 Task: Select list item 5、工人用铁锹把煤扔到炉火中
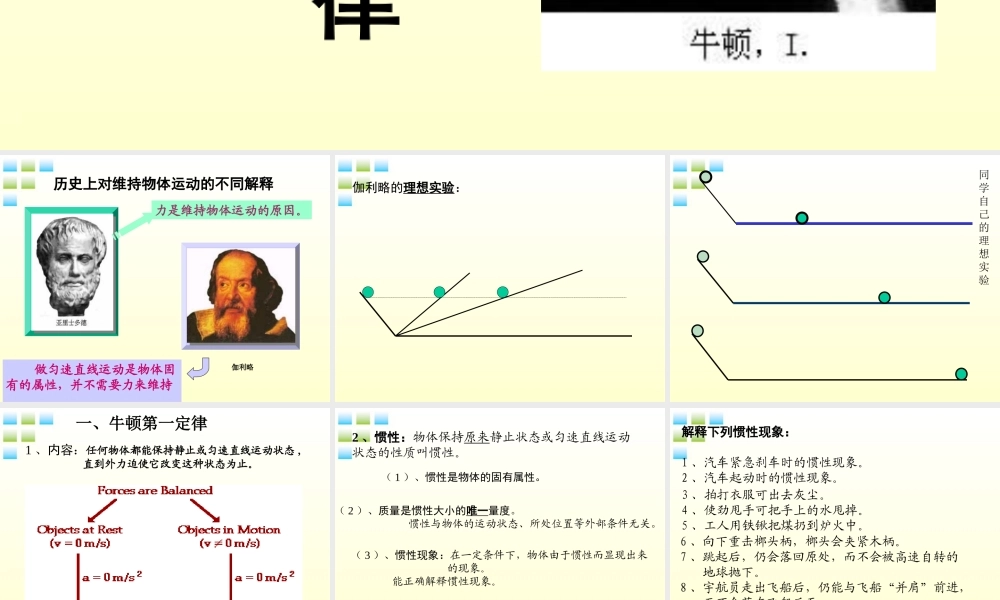772,525
